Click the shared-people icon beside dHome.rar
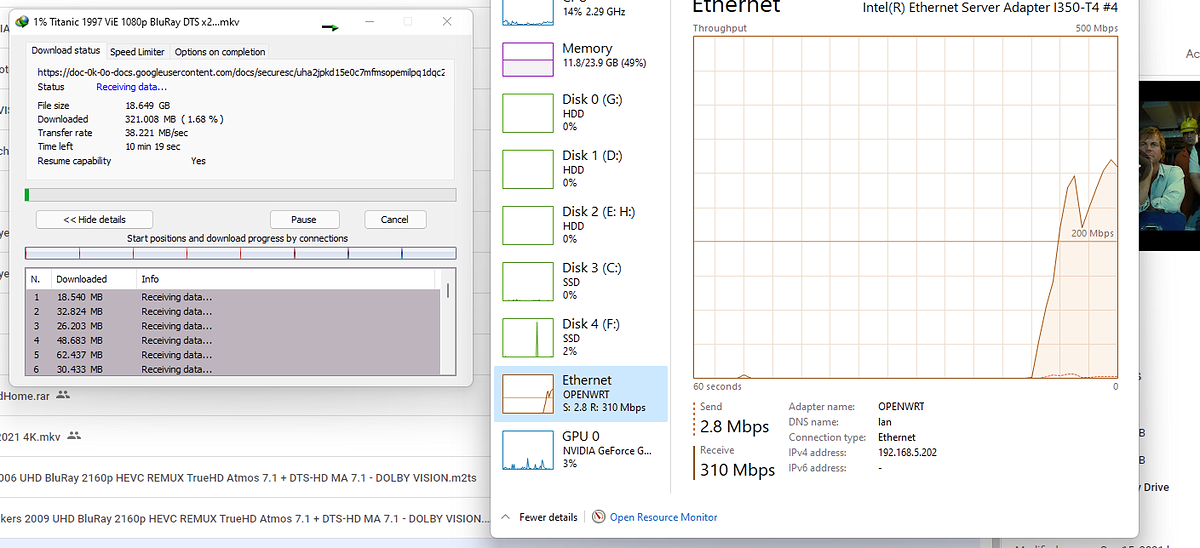 click(63, 395)
